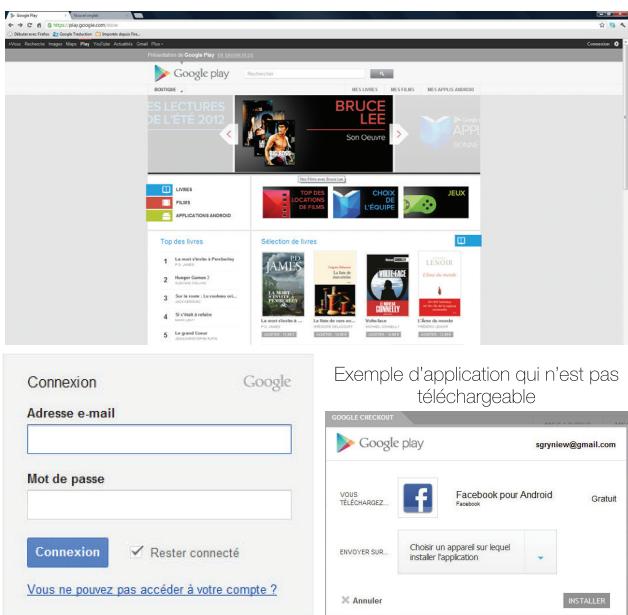Click the blue book tab beside Sélection de livres
Screen dimensions: 628x615
click(468, 240)
